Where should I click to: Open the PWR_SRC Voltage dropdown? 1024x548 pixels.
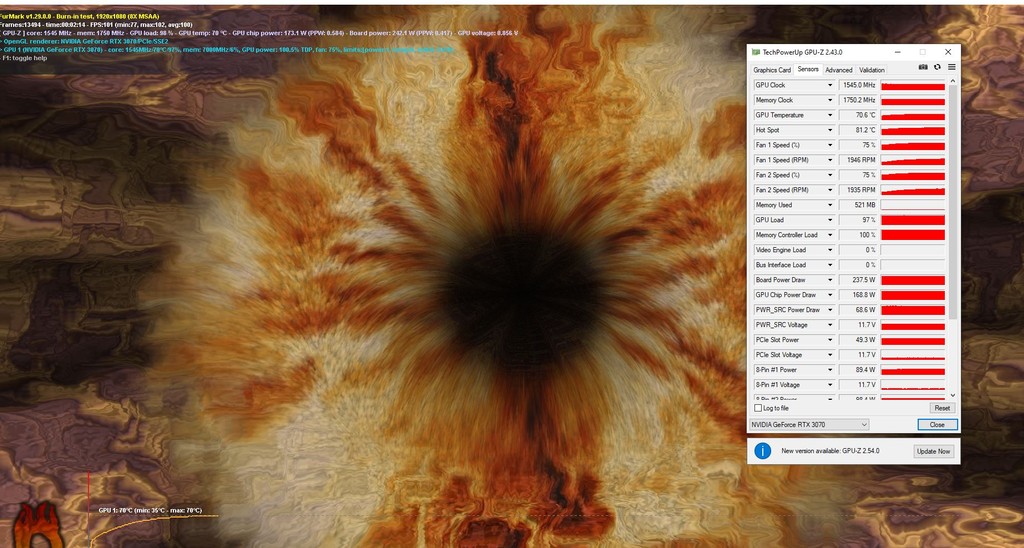coord(830,326)
